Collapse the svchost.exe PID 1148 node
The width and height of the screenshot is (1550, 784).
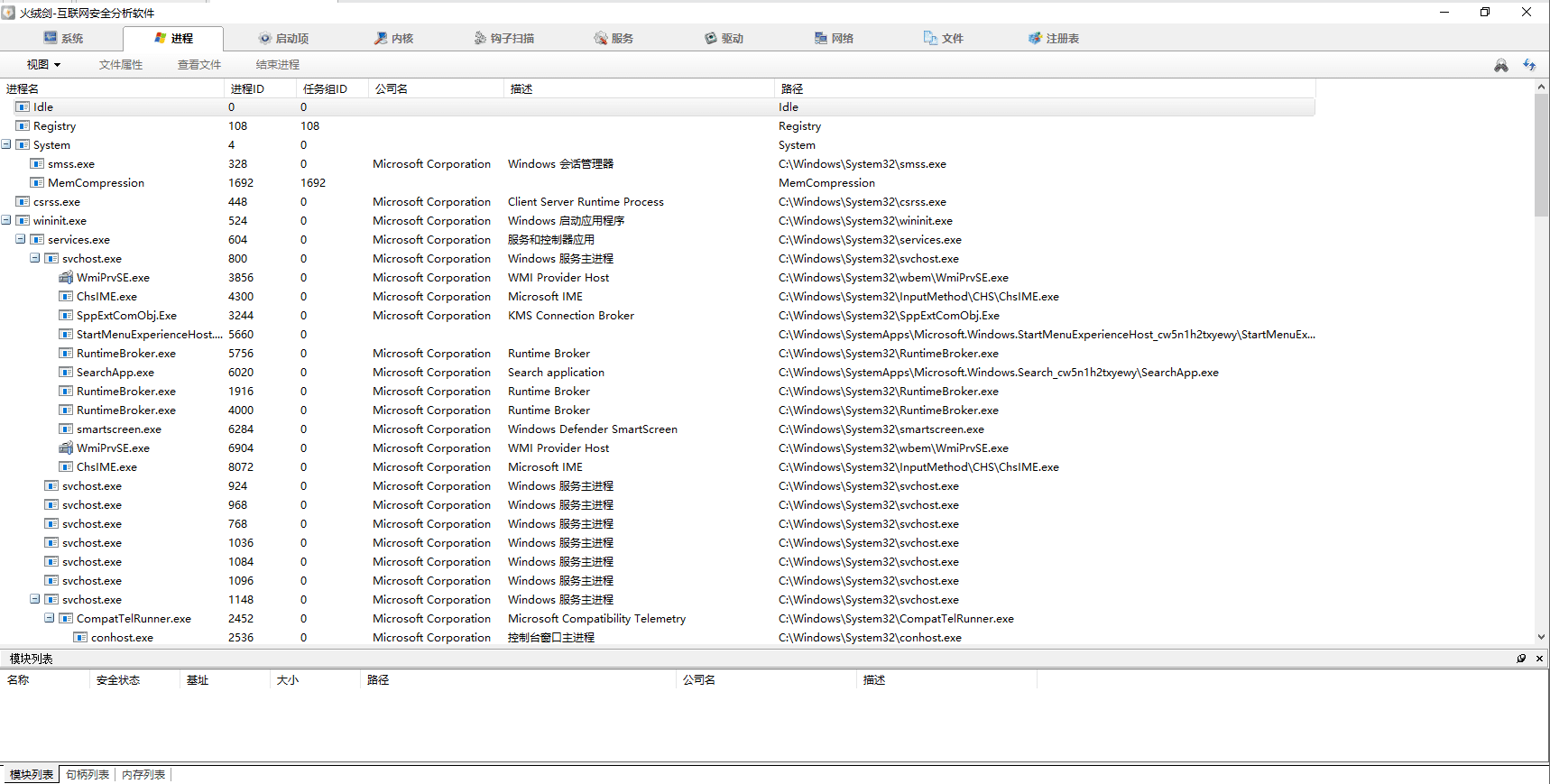[35, 599]
